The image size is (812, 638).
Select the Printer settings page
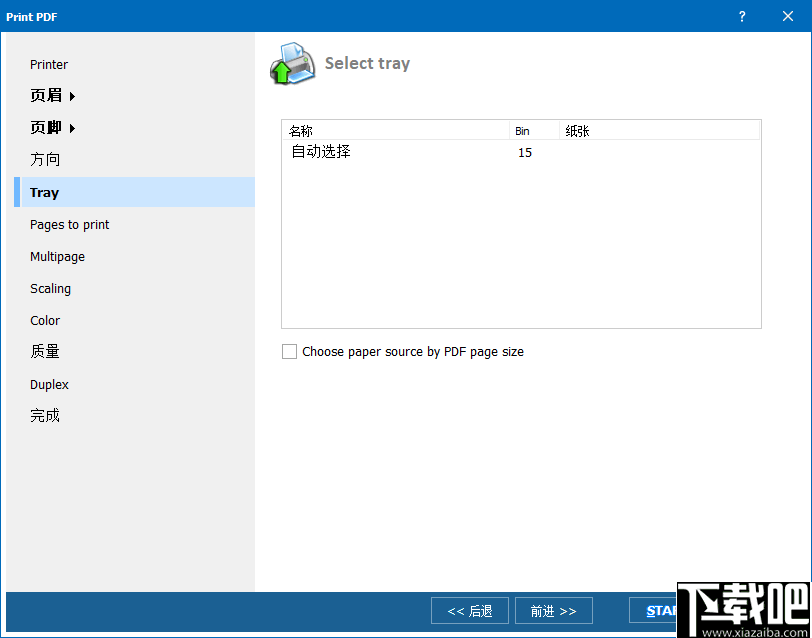(x=48, y=64)
